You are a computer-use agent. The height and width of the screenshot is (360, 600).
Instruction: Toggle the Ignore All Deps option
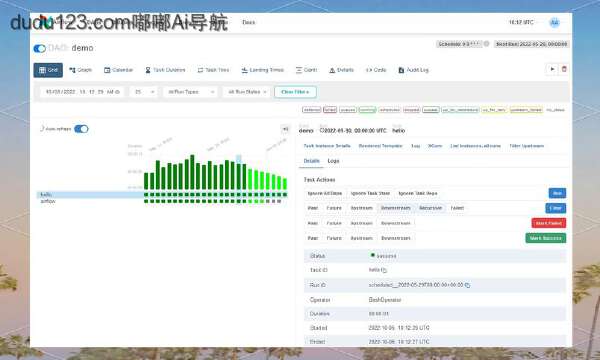[325, 193]
